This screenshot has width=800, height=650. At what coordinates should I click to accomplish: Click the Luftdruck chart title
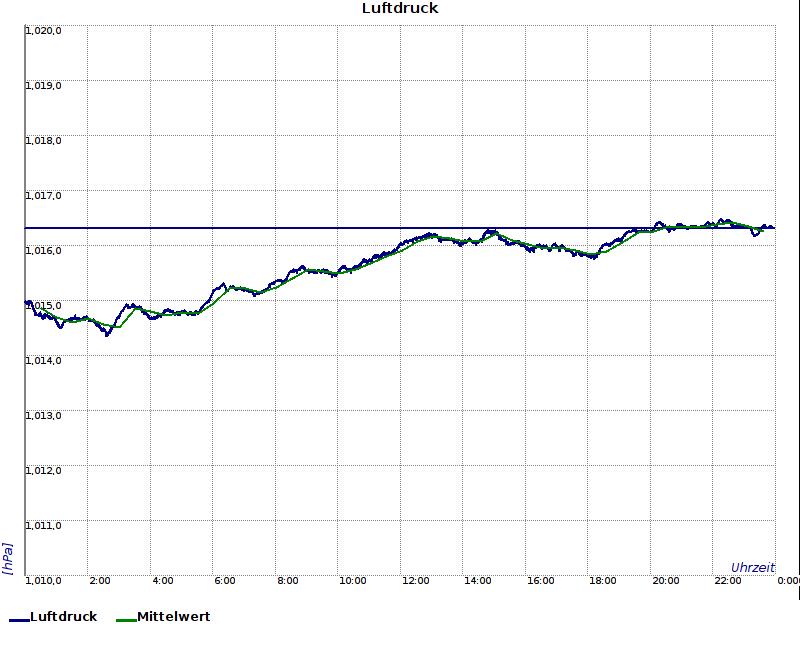pyautogui.click(x=400, y=8)
